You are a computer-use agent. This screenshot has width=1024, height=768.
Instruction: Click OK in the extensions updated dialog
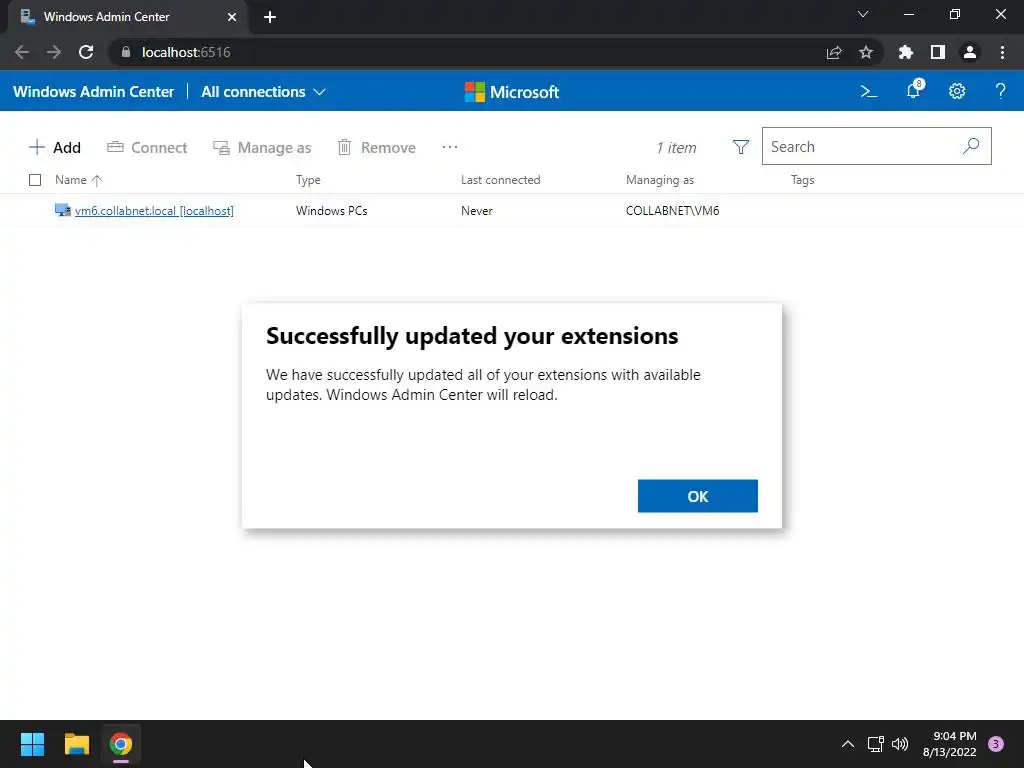pos(697,496)
